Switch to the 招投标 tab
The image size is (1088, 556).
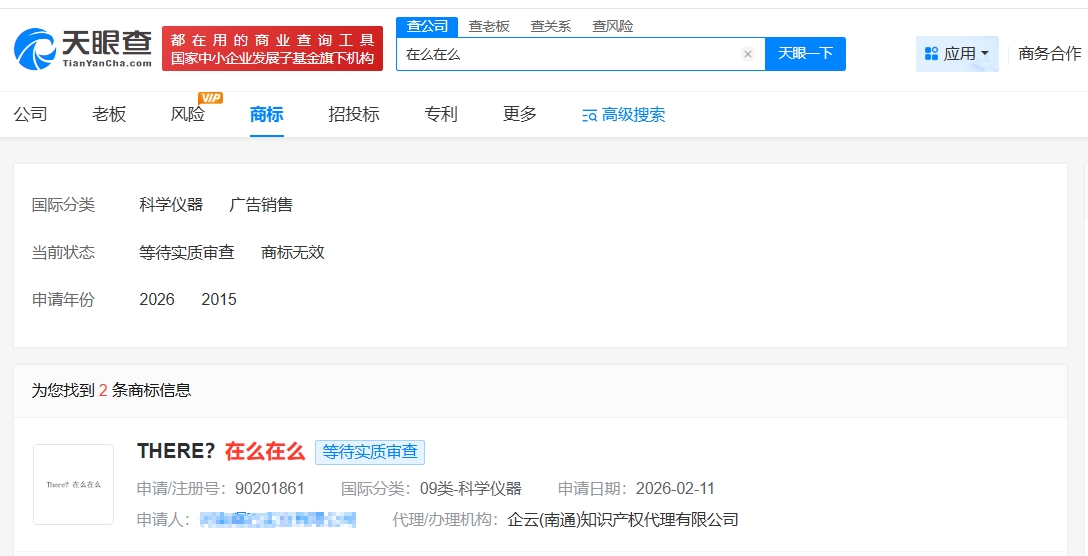point(354,114)
